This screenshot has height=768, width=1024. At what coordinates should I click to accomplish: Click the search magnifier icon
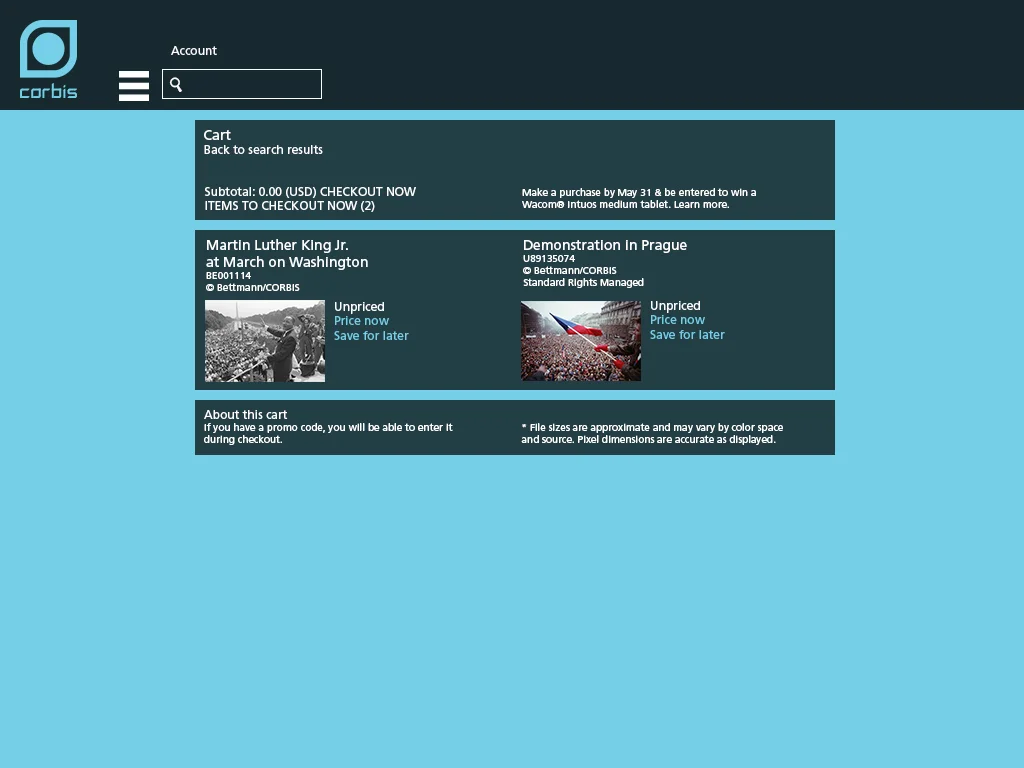176,84
